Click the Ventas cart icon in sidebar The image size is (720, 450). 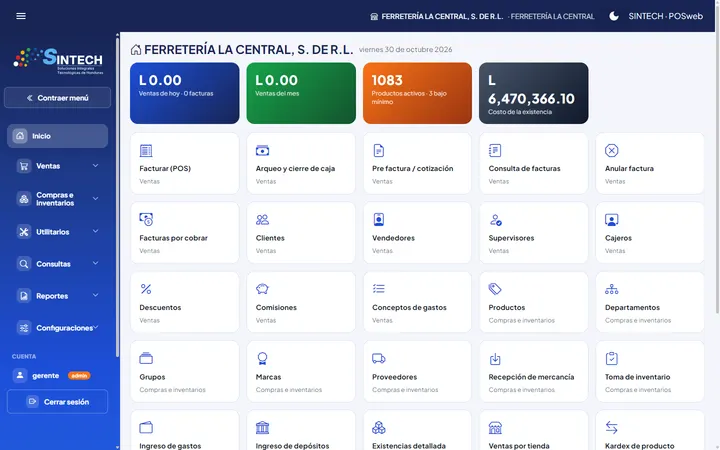pyautogui.click(x=23, y=166)
